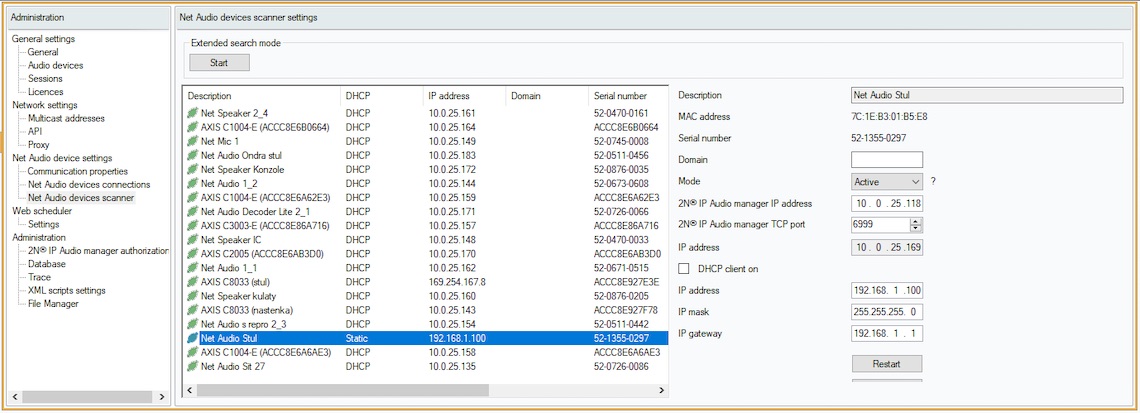Open Settings under Web scheduler
The height and width of the screenshot is (413, 1140).
pyautogui.click(x=44, y=224)
